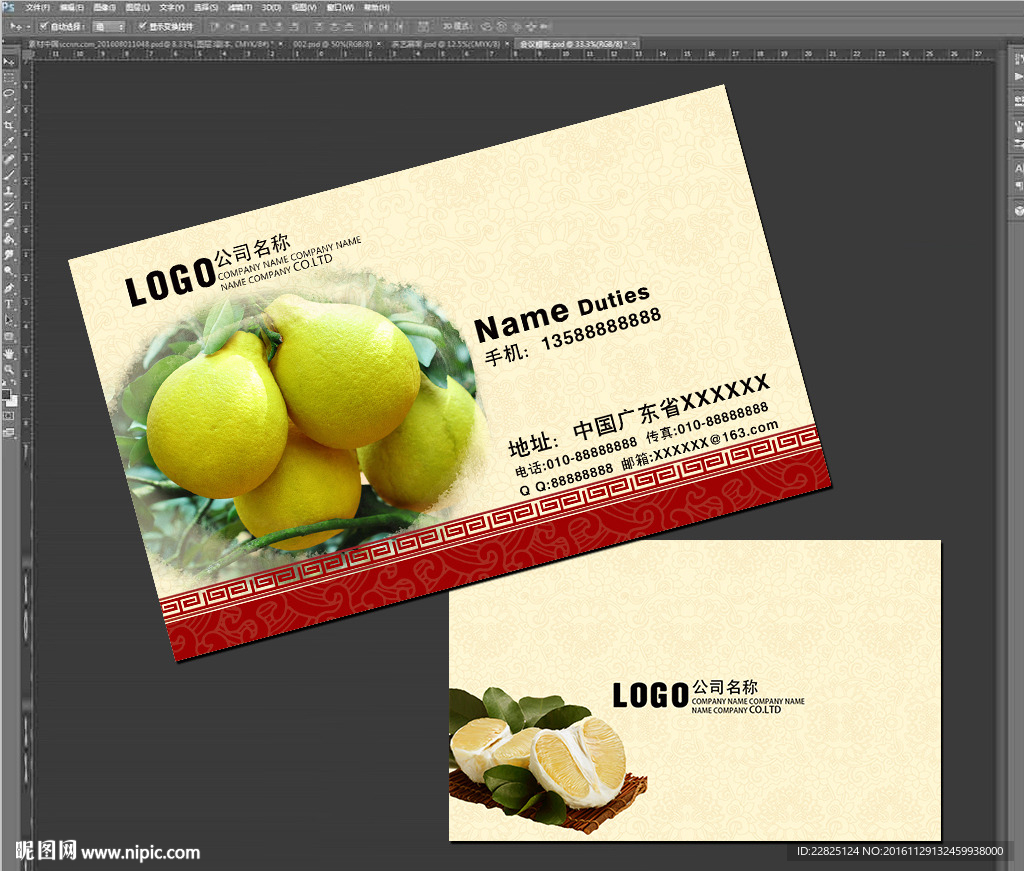This screenshot has width=1024, height=871.
Task: Select the Brush tool
Action: pyautogui.click(x=8, y=174)
